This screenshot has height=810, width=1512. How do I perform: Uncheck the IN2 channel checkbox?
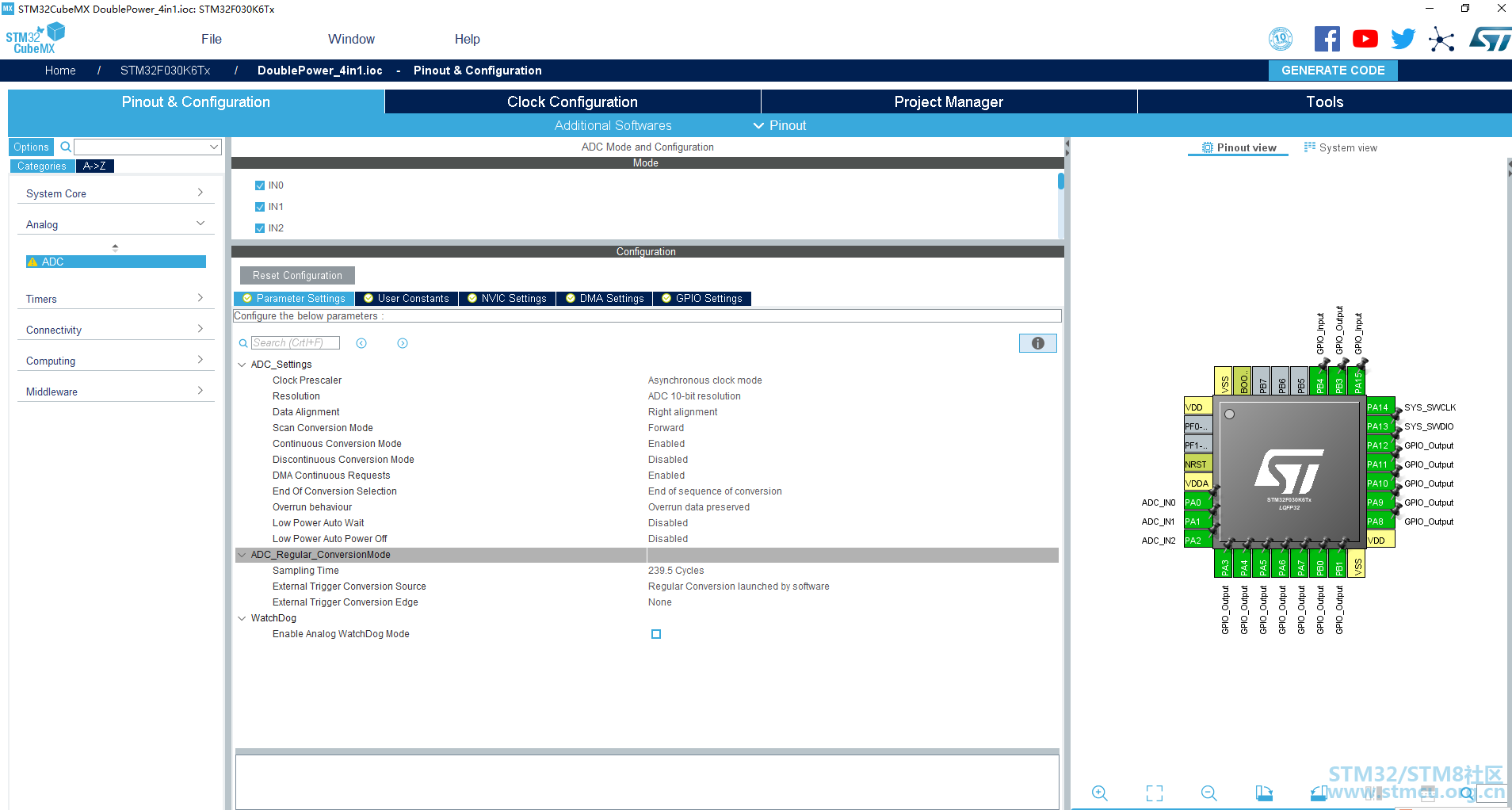260,228
